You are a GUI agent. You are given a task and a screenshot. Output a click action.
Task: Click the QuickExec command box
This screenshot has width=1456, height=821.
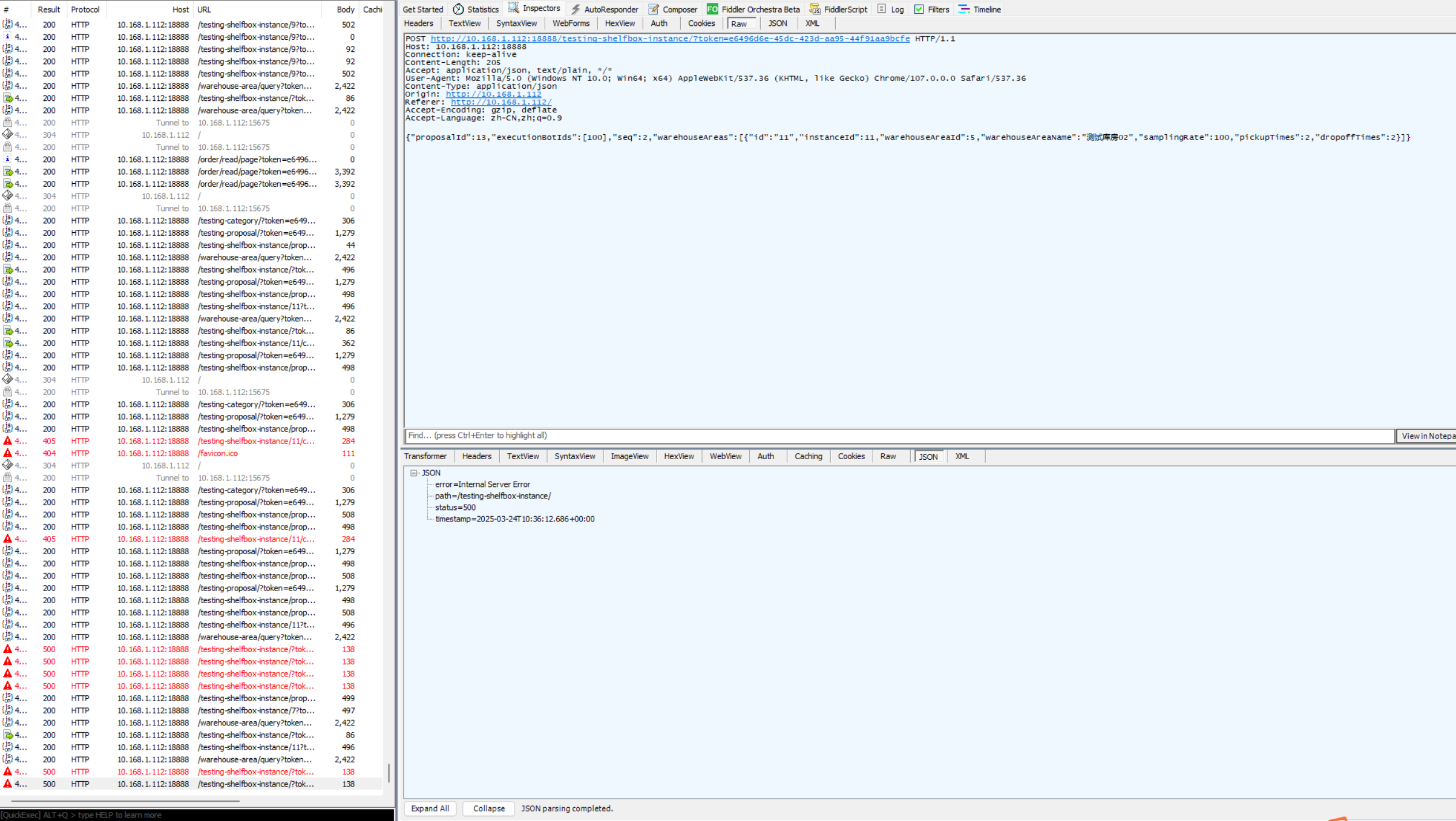(197, 815)
